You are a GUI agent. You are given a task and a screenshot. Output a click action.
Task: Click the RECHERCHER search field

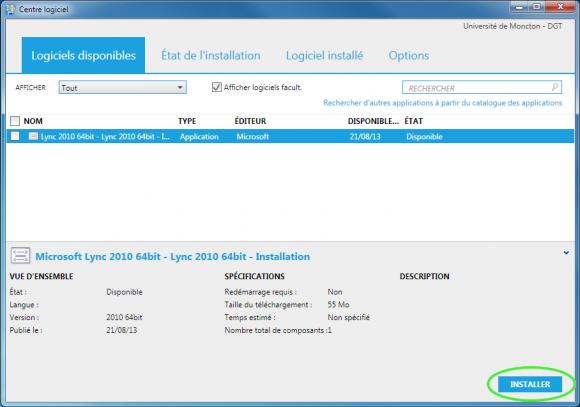tap(482, 88)
